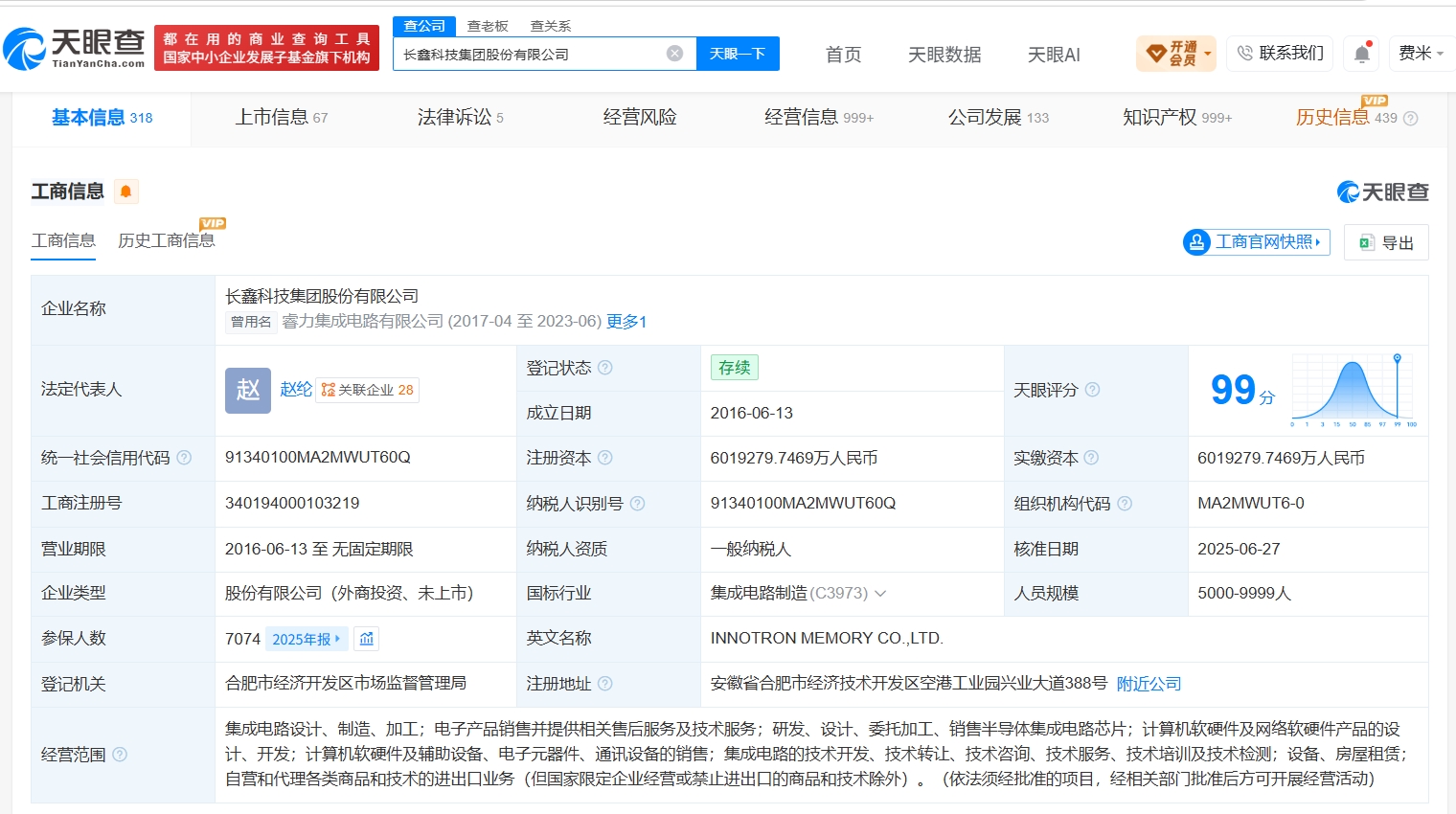The height and width of the screenshot is (814, 1456).
Task: Click the help icon next to 注册地址
Action: pos(605,684)
